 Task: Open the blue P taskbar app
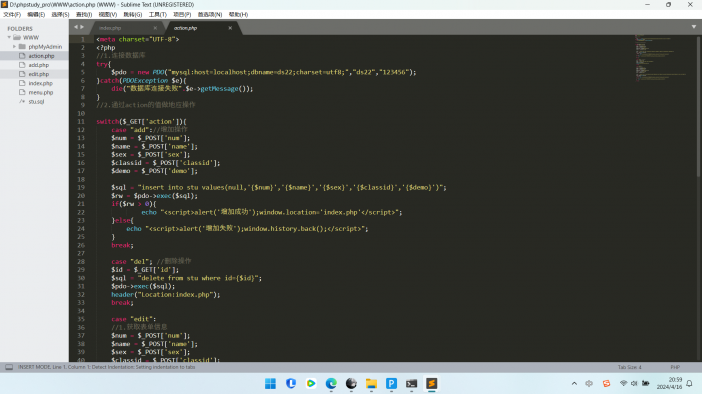point(391,384)
